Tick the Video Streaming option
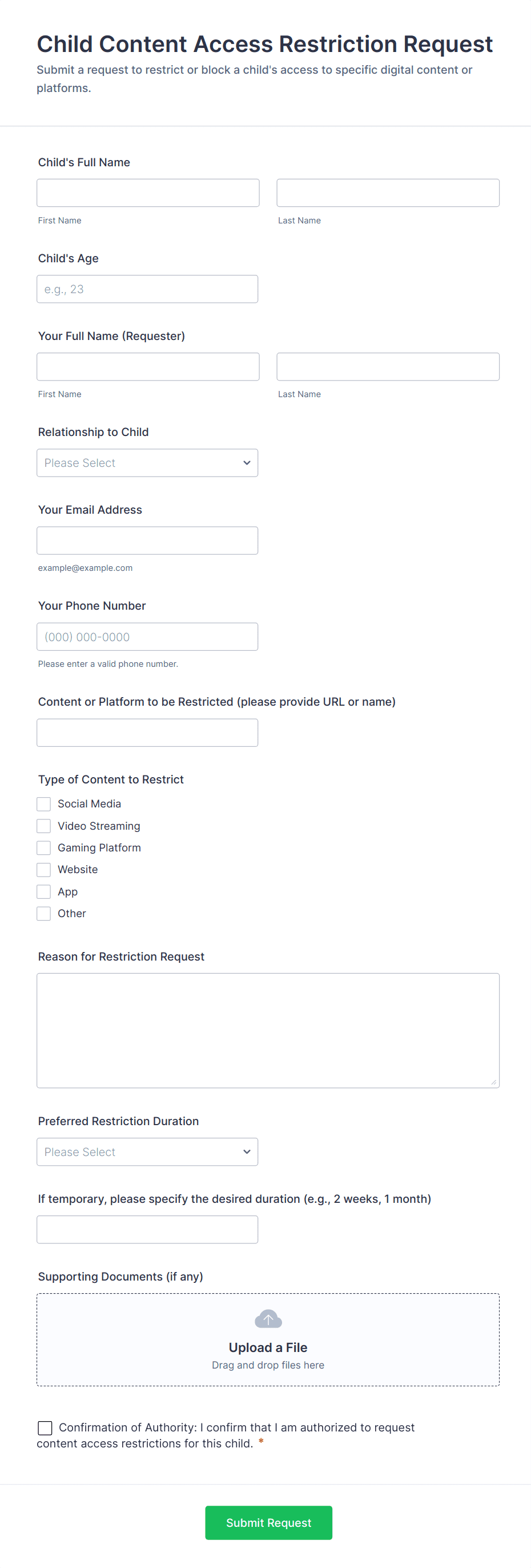This screenshot has width=531, height=1568. (44, 826)
